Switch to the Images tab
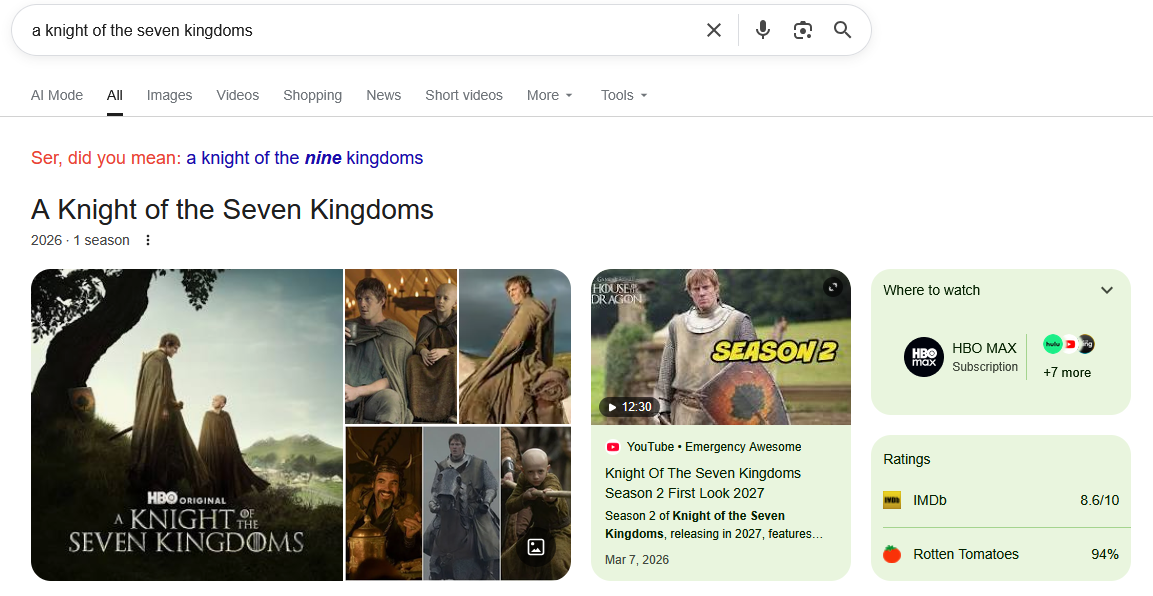 click(x=169, y=96)
